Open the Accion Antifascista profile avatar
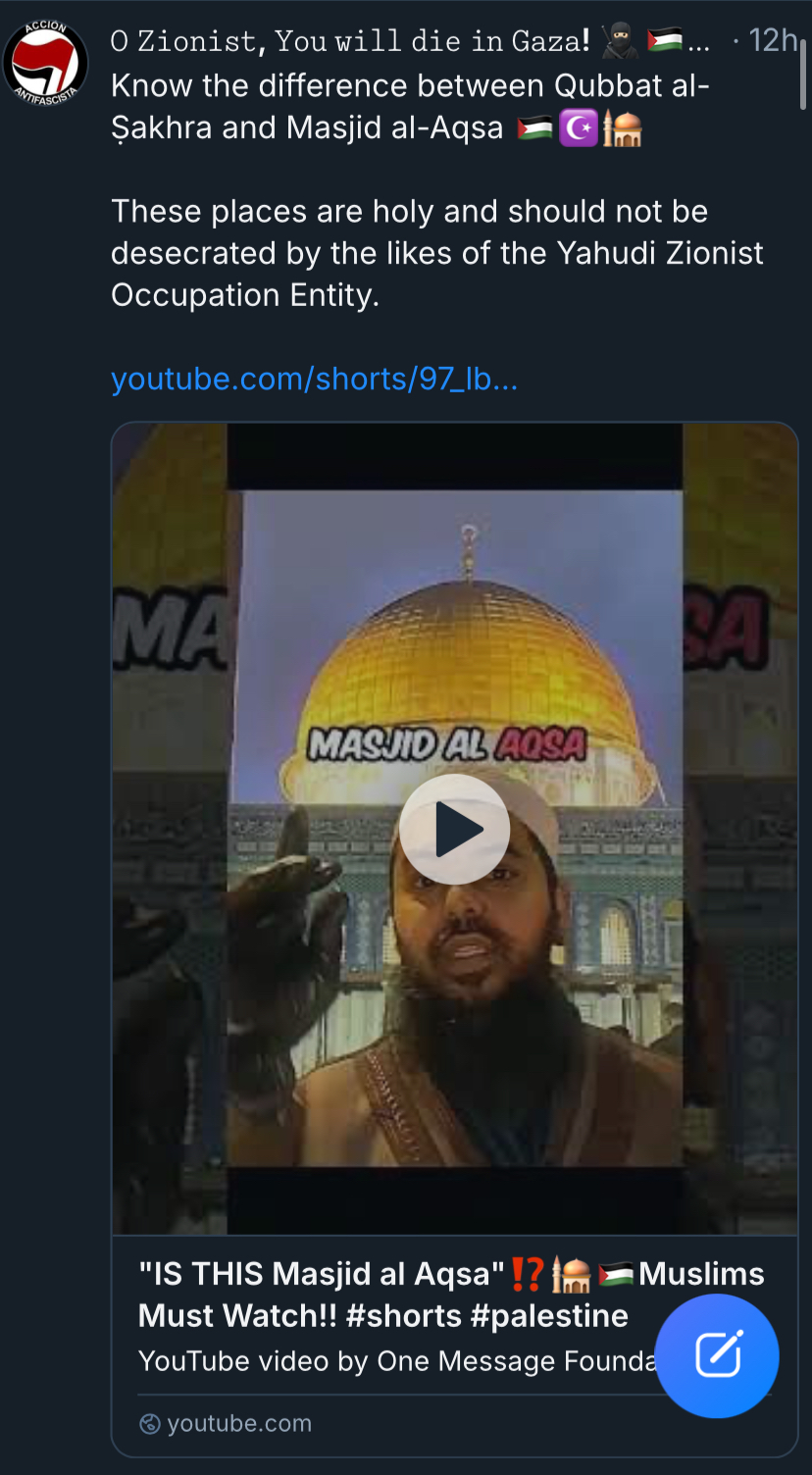The width and height of the screenshot is (812, 1475). (x=45, y=61)
